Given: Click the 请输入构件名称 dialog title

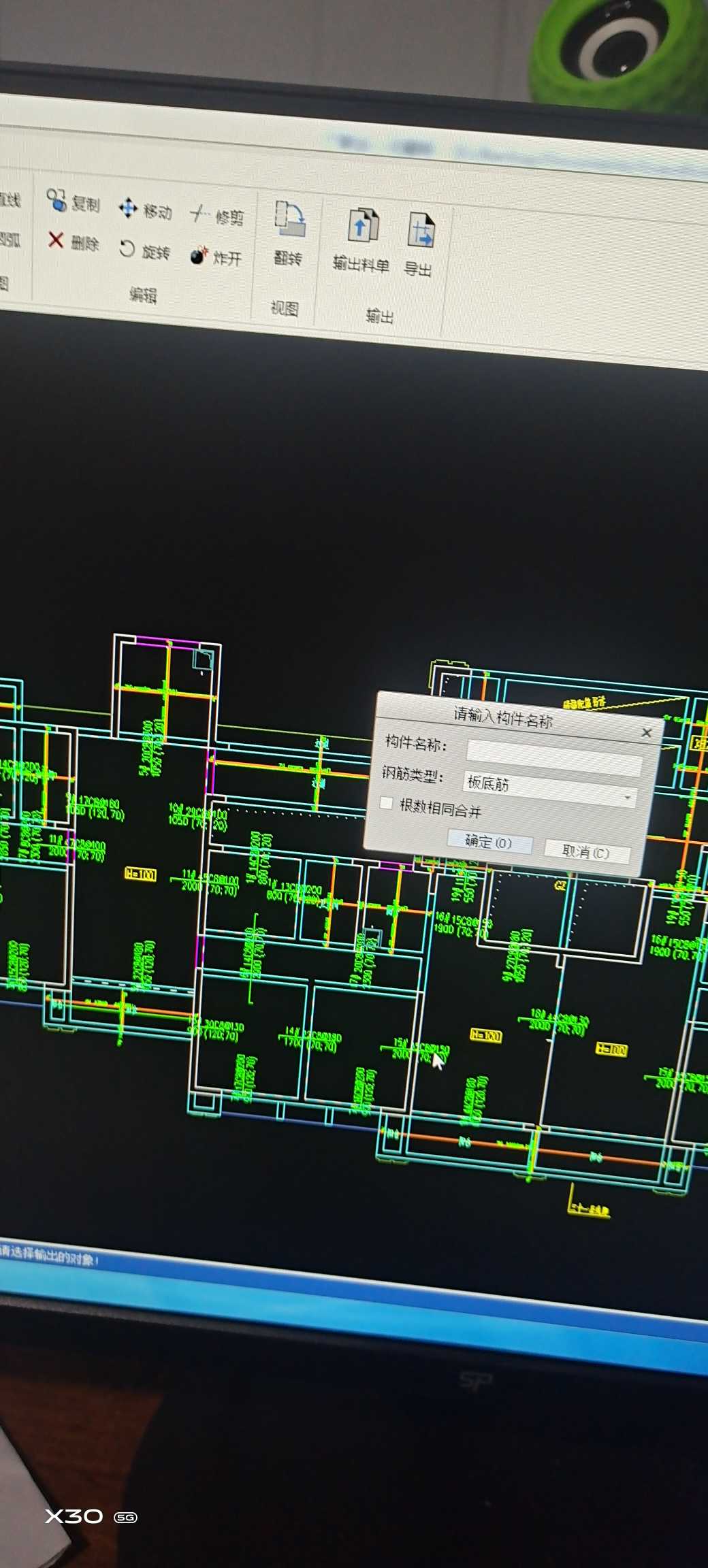Looking at the screenshot, I should (503, 717).
